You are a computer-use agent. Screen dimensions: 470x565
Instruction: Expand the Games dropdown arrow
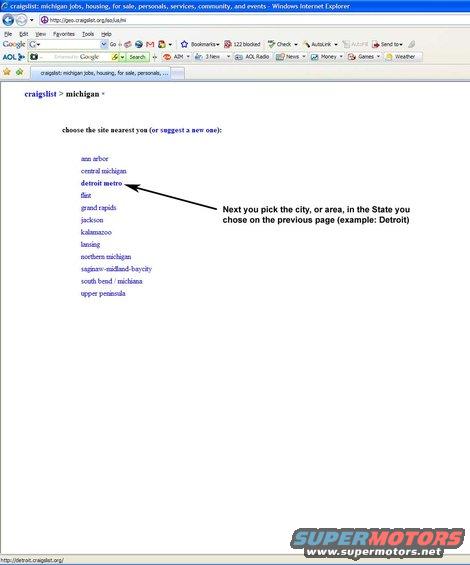click(x=378, y=57)
